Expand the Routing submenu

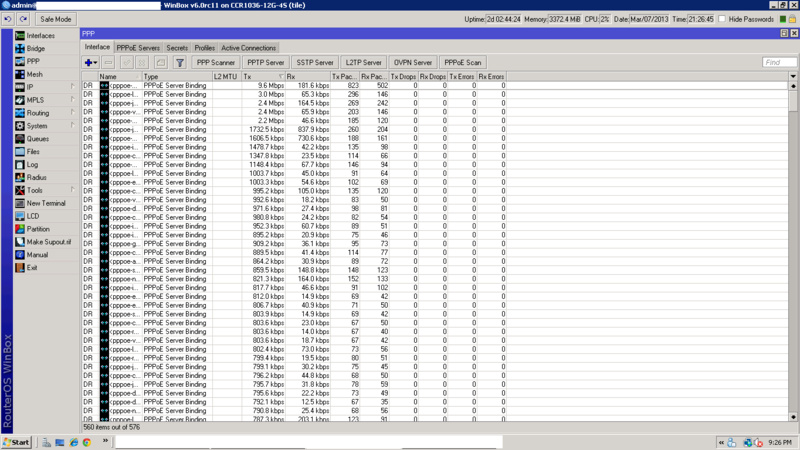coord(37,113)
